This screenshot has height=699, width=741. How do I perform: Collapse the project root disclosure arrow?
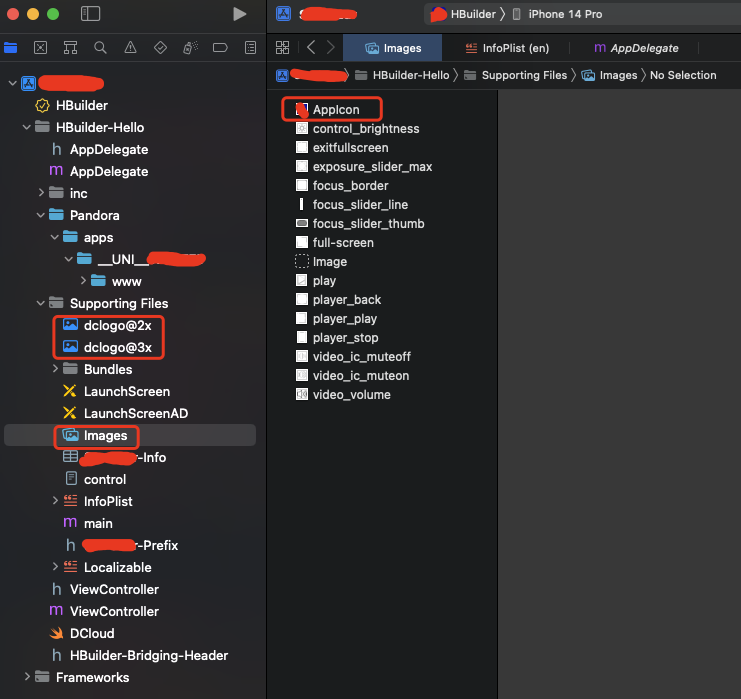(13, 84)
